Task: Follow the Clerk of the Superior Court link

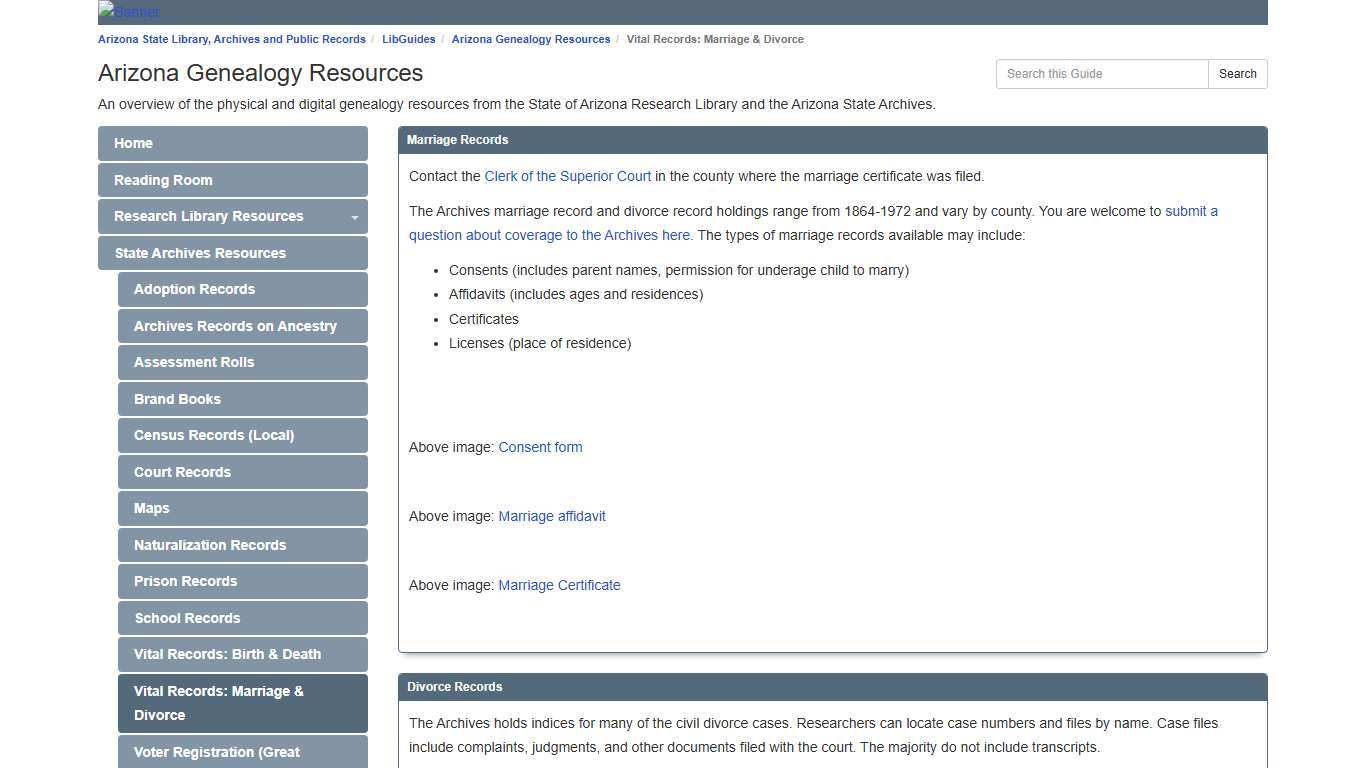Action: click(567, 176)
